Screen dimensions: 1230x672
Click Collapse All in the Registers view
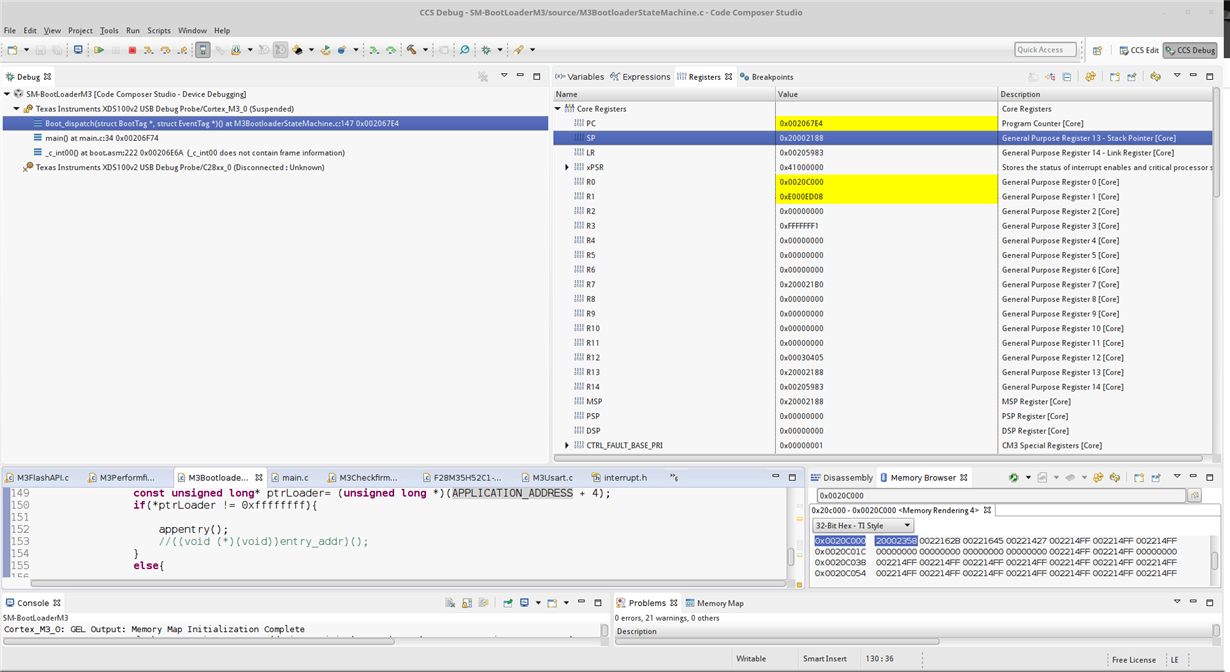1067,77
